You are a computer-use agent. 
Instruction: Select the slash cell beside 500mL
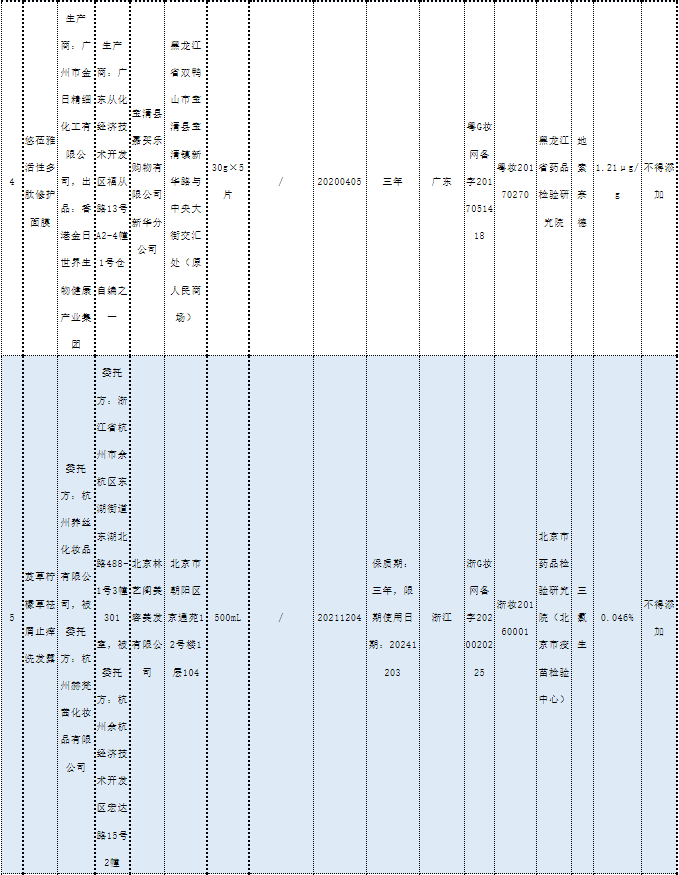tap(281, 618)
